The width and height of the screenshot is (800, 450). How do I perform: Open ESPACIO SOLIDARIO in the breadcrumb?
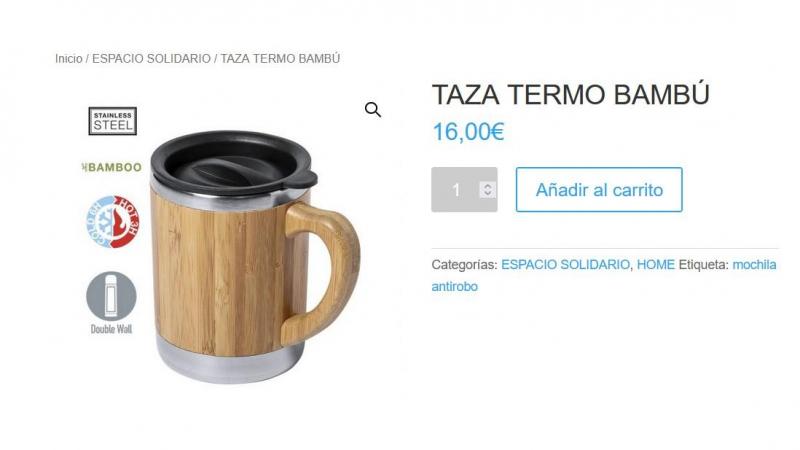(x=151, y=59)
